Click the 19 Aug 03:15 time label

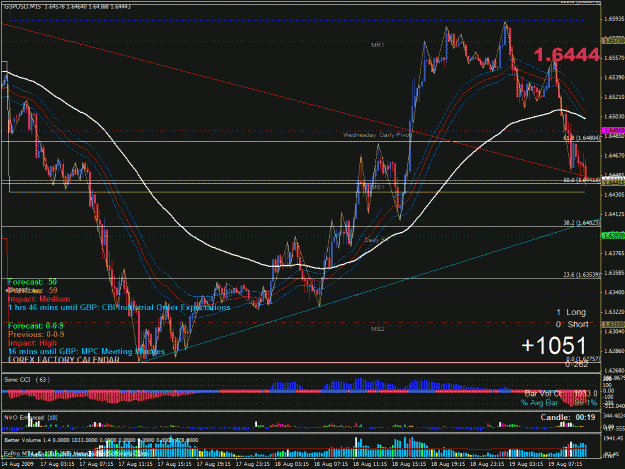[x=526, y=464]
